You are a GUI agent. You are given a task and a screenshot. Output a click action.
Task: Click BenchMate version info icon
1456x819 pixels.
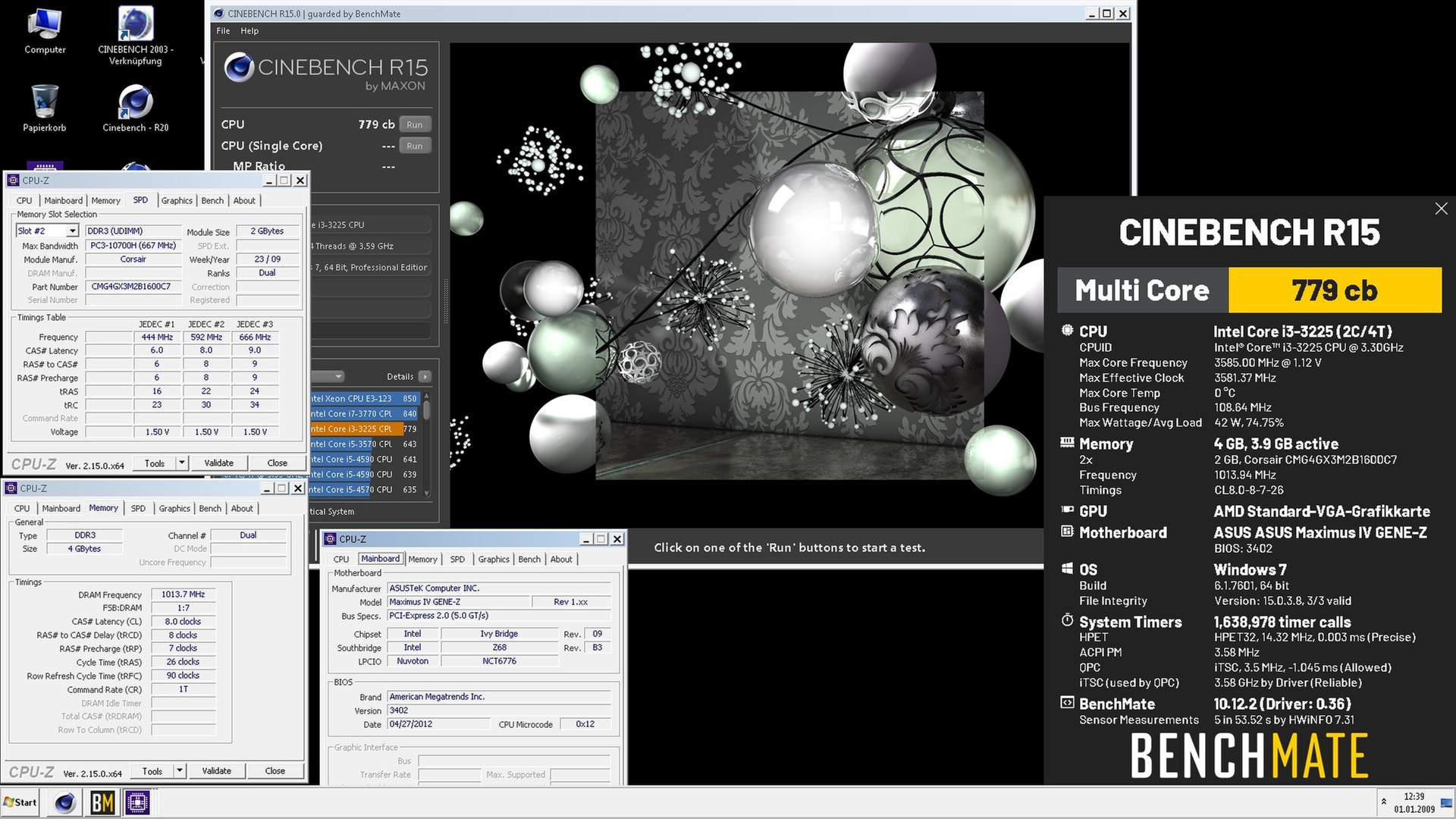[x=1067, y=703]
